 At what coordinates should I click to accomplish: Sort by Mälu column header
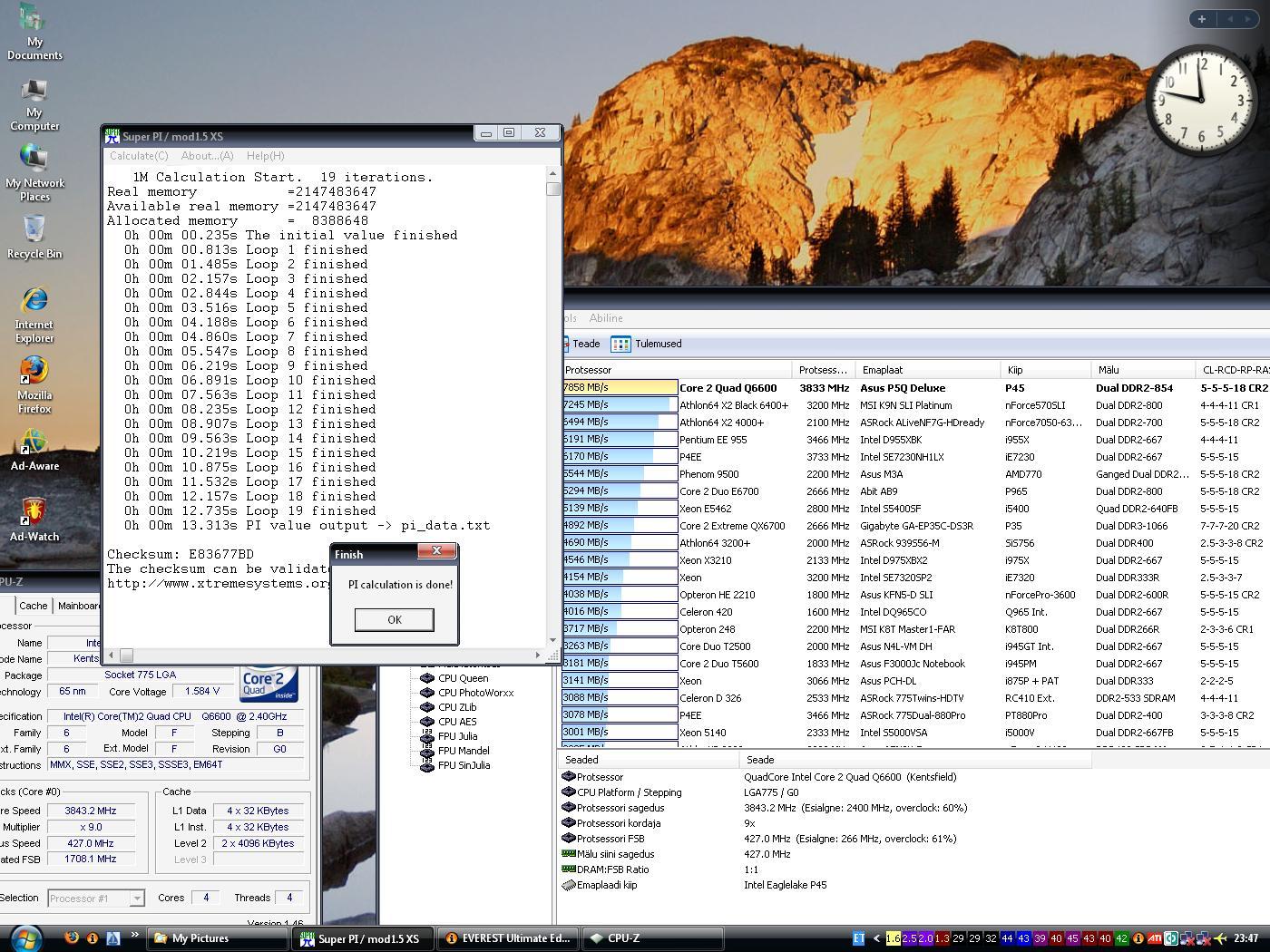(x=1144, y=370)
